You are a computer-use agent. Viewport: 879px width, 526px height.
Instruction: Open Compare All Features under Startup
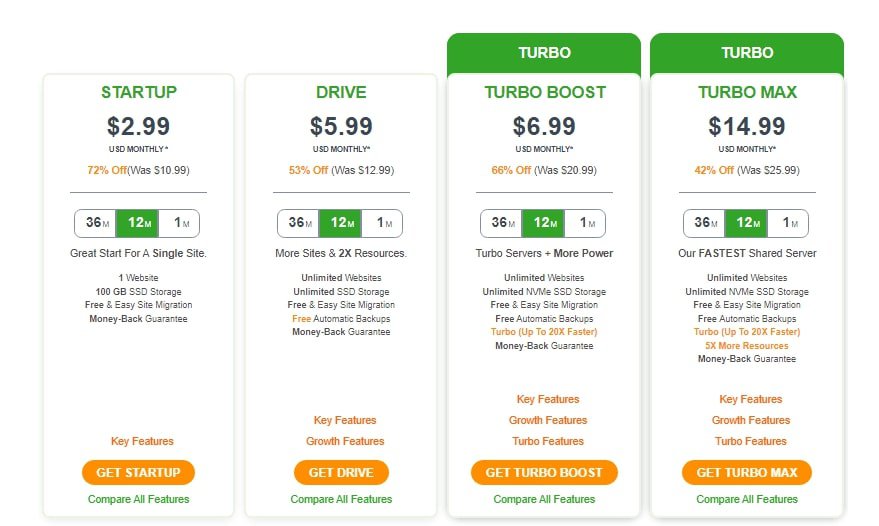click(x=138, y=499)
